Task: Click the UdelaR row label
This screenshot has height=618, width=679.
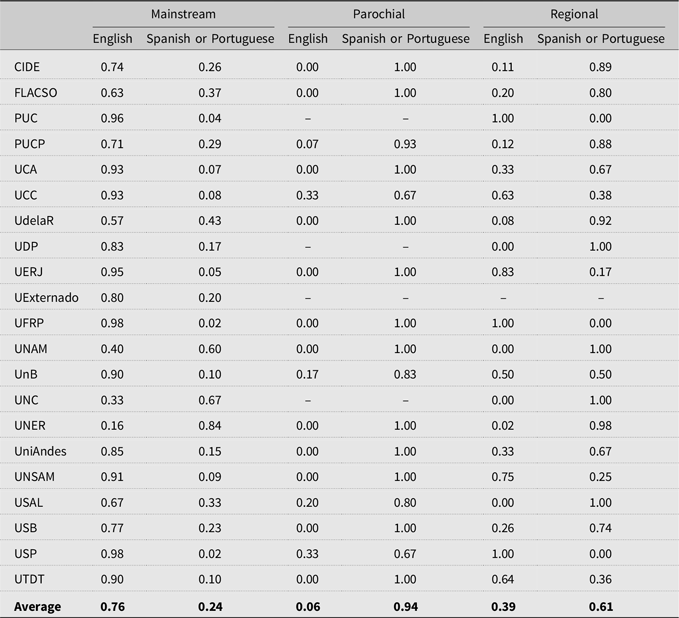Action: click(34, 220)
